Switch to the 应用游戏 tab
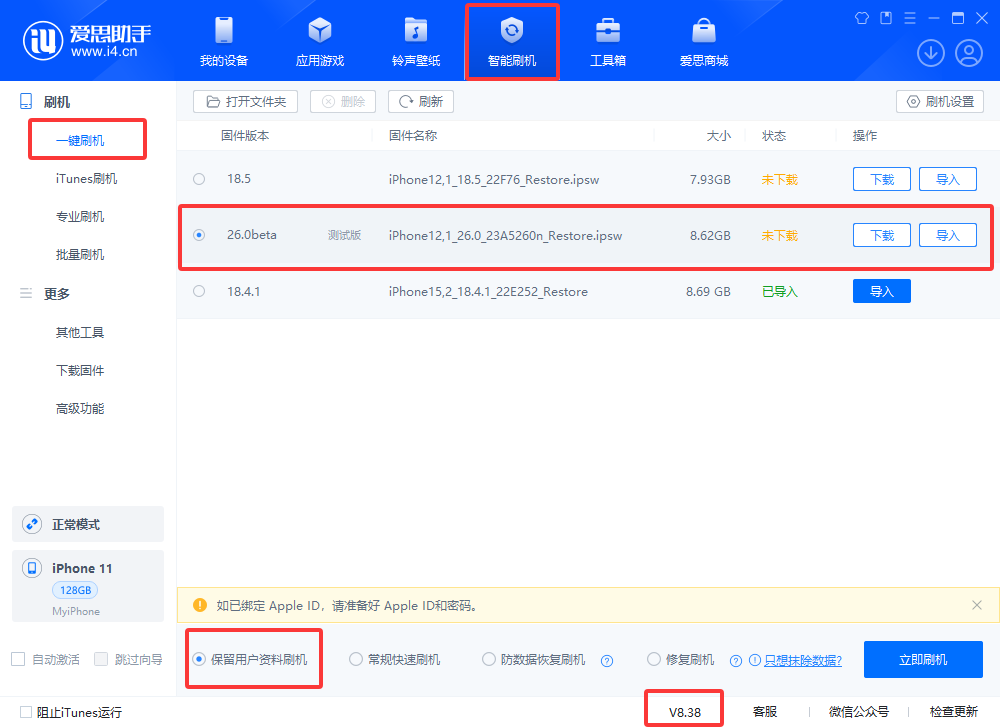The height and width of the screenshot is (727, 1000). [320, 42]
